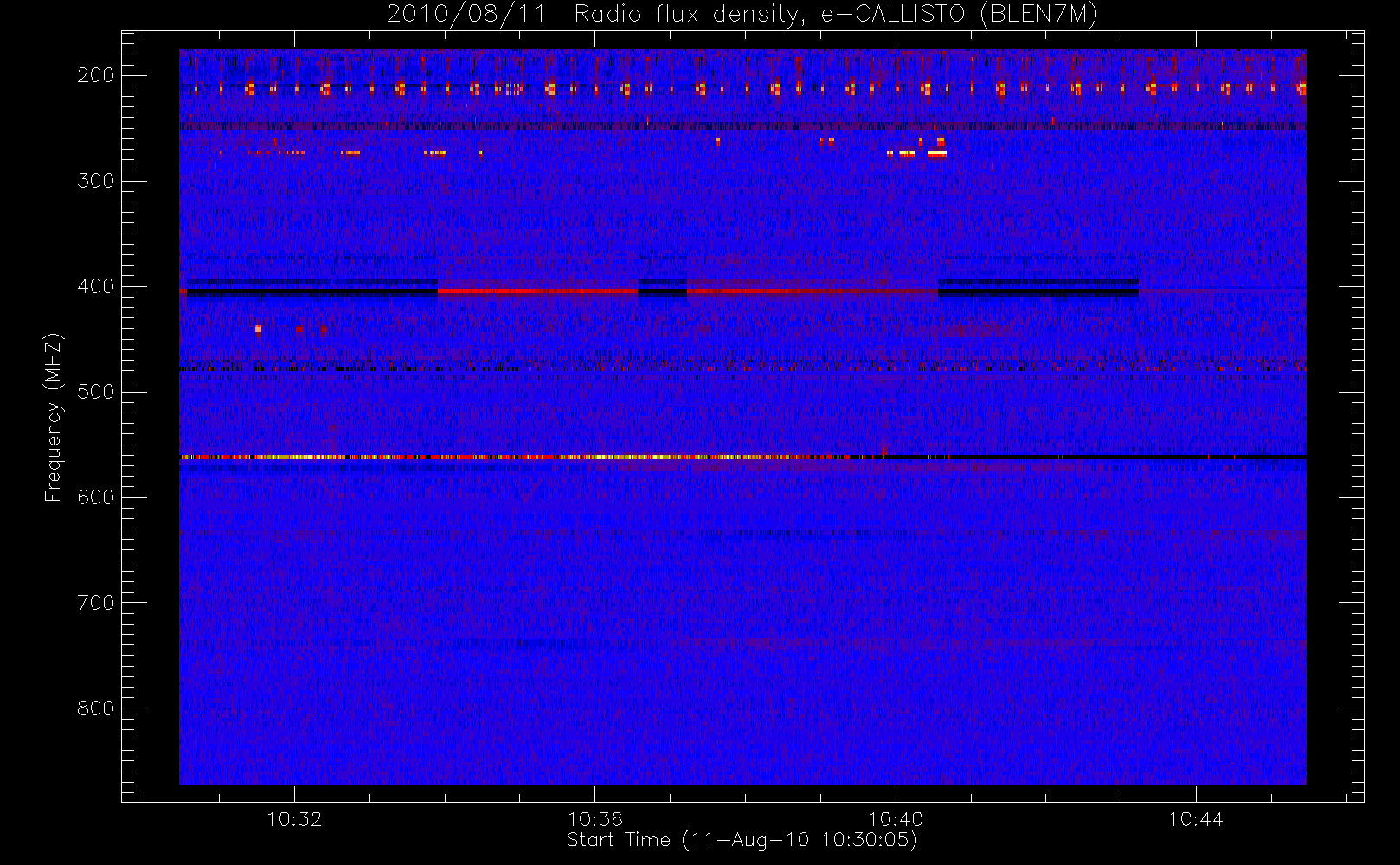
Task: Click the 300 frequency tick label
Action: tap(95, 181)
